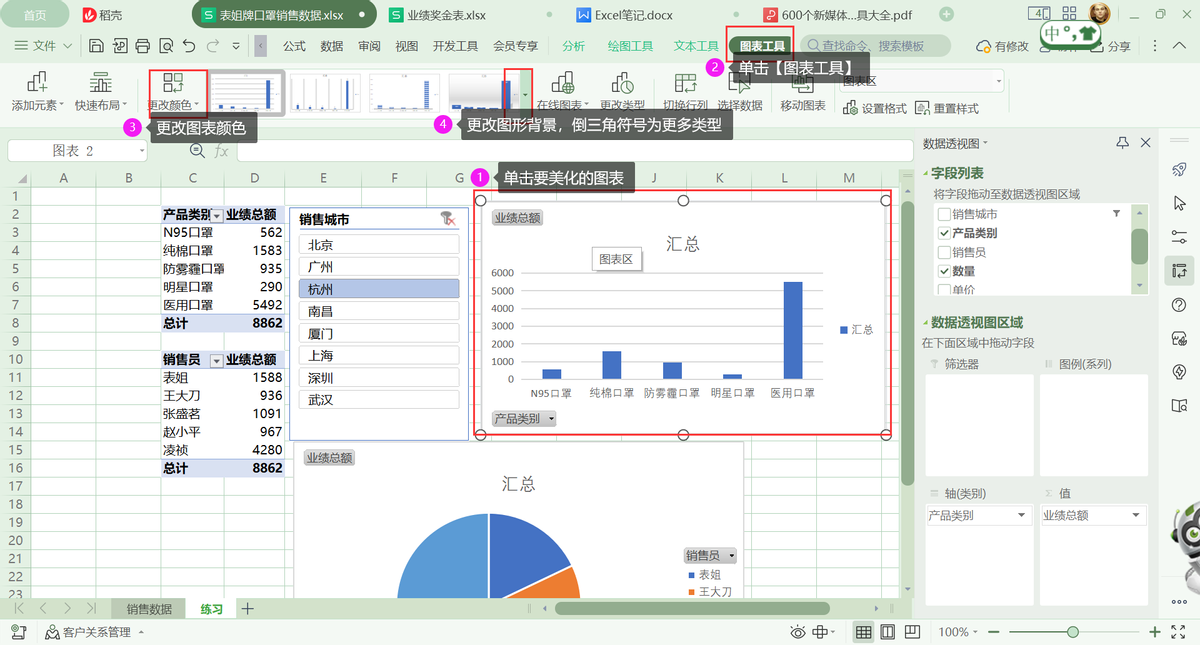The height and width of the screenshot is (645, 1200).
Task: Click the eye protection mode icon in status bar
Action: 798,632
